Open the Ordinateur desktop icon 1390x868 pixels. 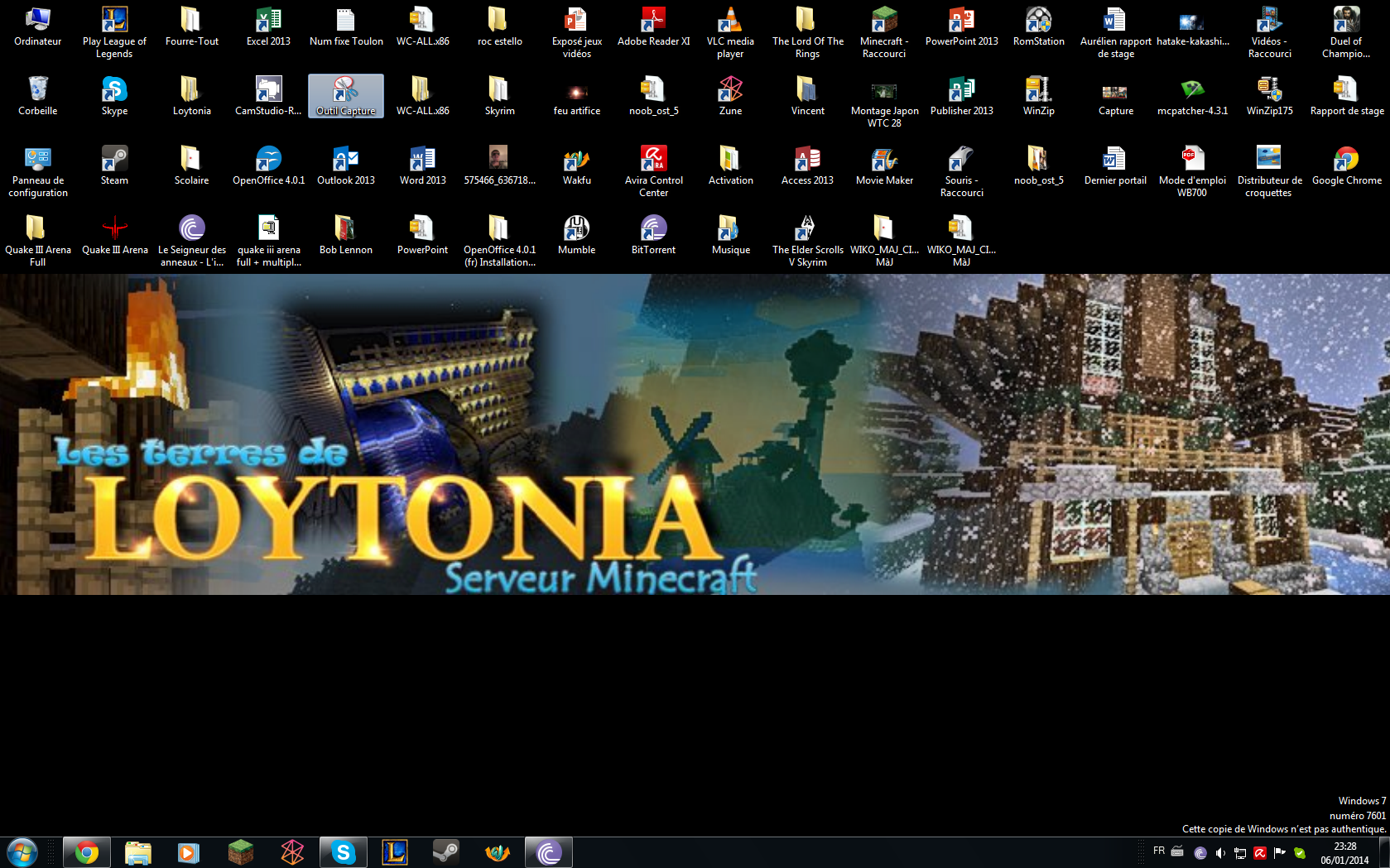click(38, 26)
